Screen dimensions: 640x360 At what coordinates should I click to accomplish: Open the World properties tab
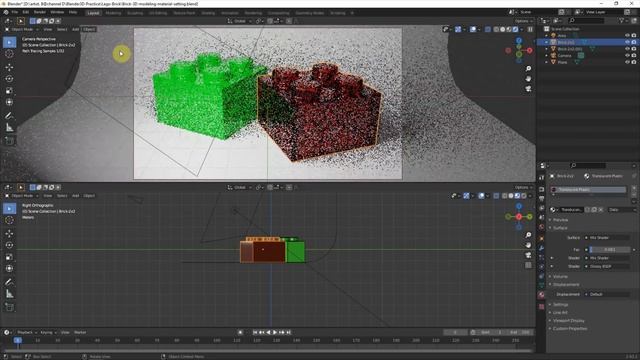pos(542,227)
